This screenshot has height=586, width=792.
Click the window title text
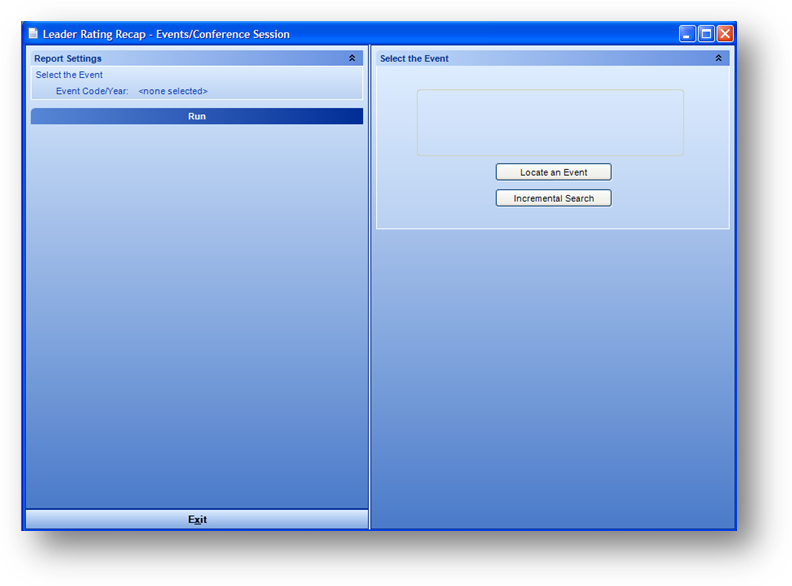tap(166, 34)
